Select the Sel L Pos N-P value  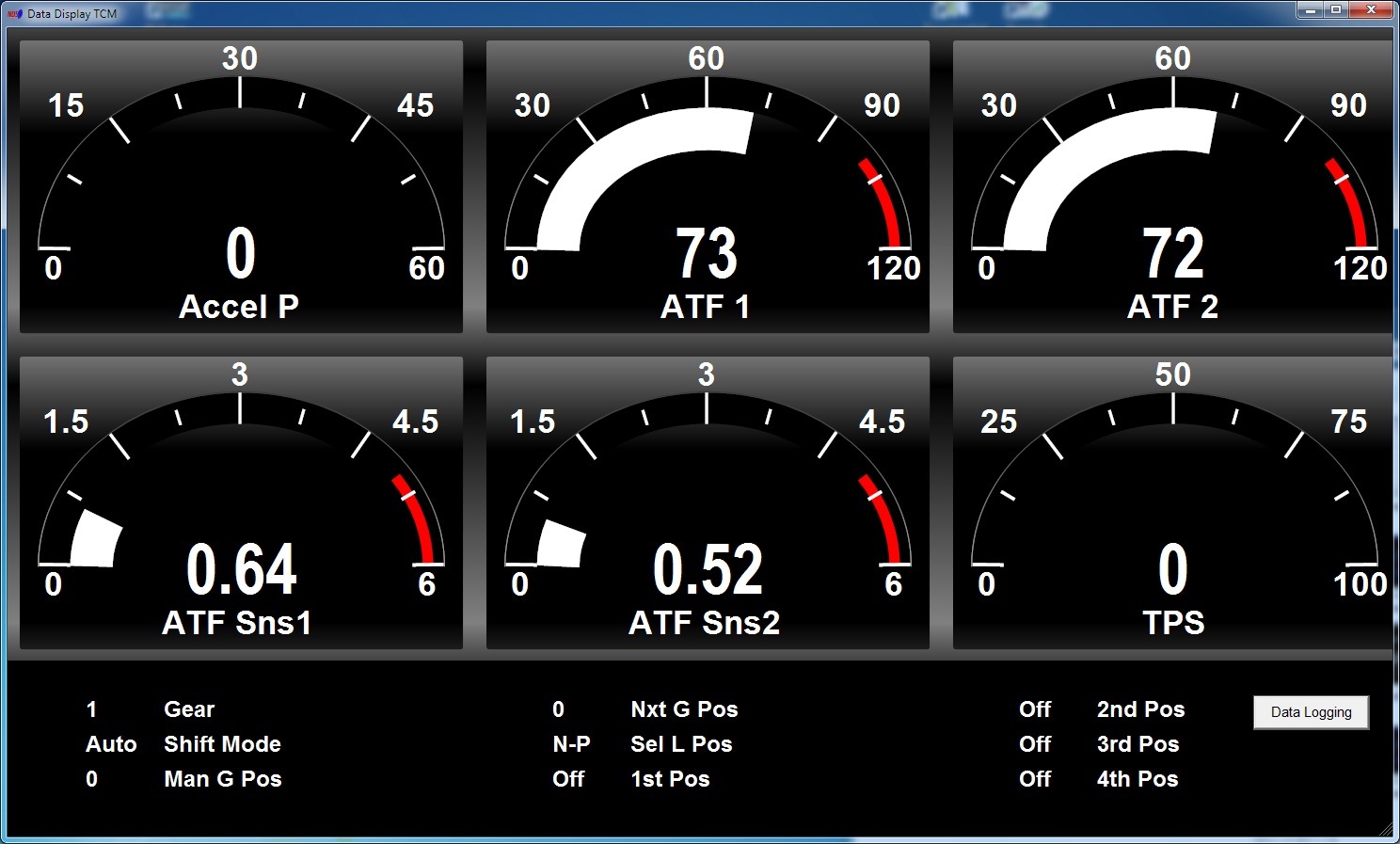[571, 744]
